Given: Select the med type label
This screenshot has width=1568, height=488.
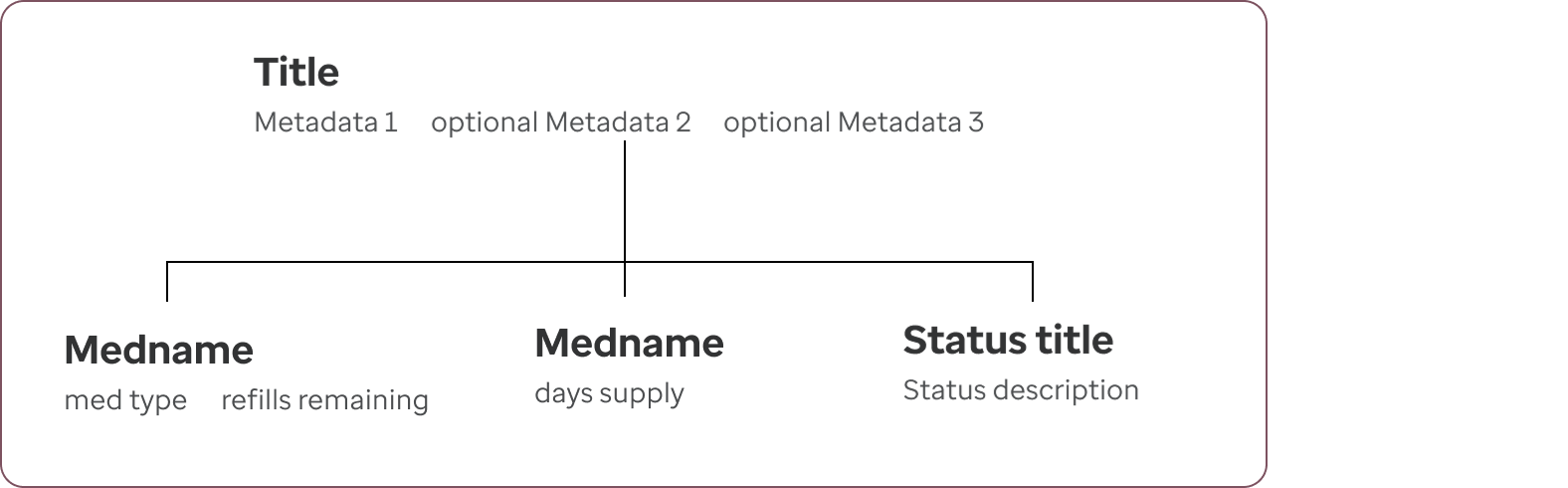Looking at the screenshot, I should pyautogui.click(x=125, y=400).
